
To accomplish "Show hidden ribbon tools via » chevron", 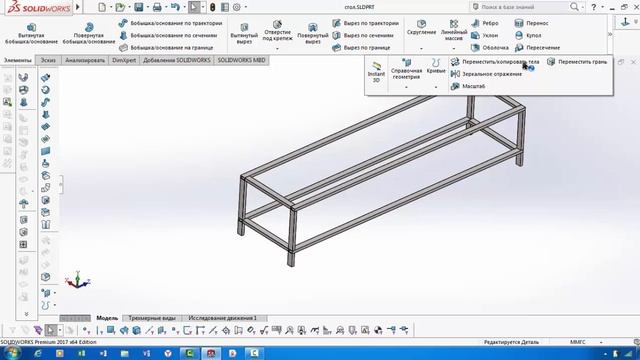I will pyautogui.click(x=610, y=34).
